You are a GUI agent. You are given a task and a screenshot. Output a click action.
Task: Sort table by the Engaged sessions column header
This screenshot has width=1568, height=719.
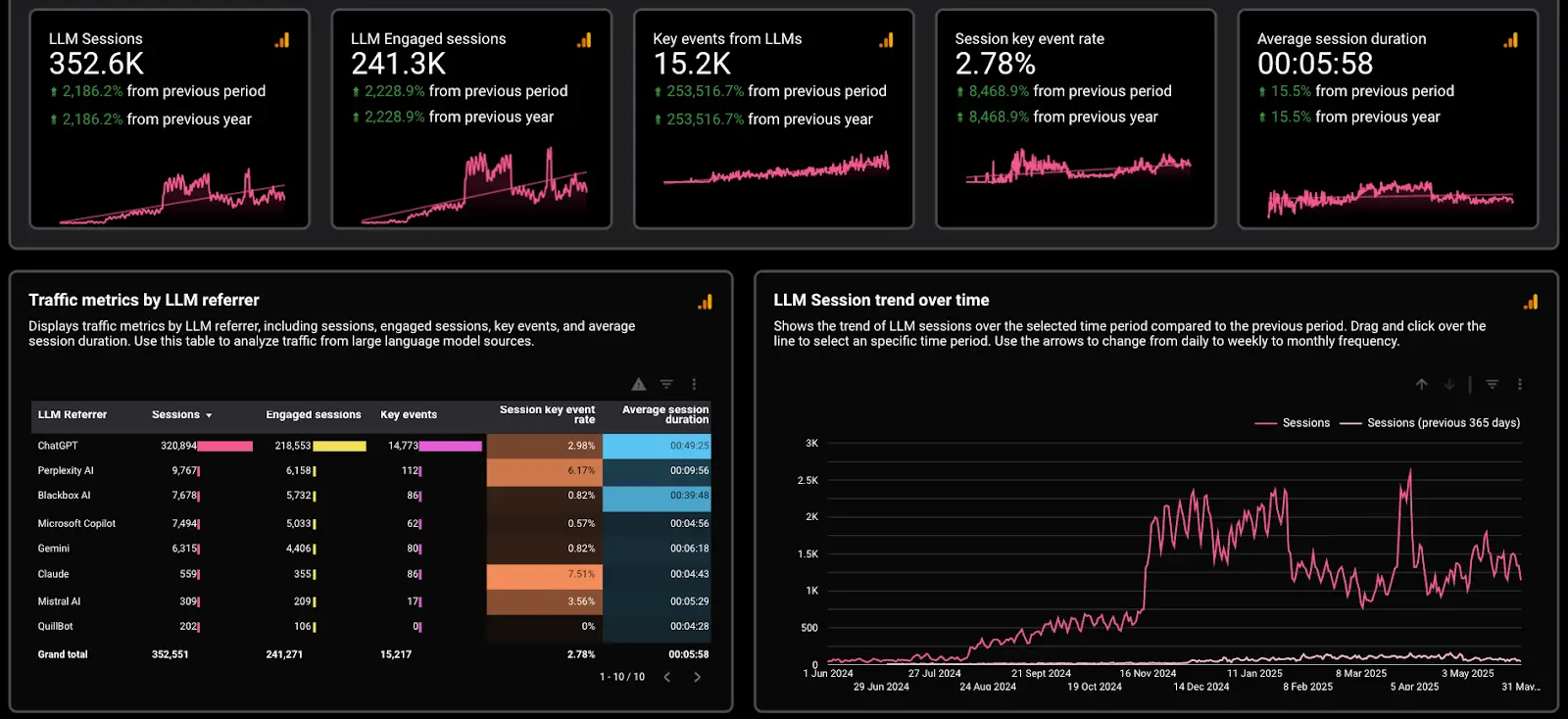[313, 415]
